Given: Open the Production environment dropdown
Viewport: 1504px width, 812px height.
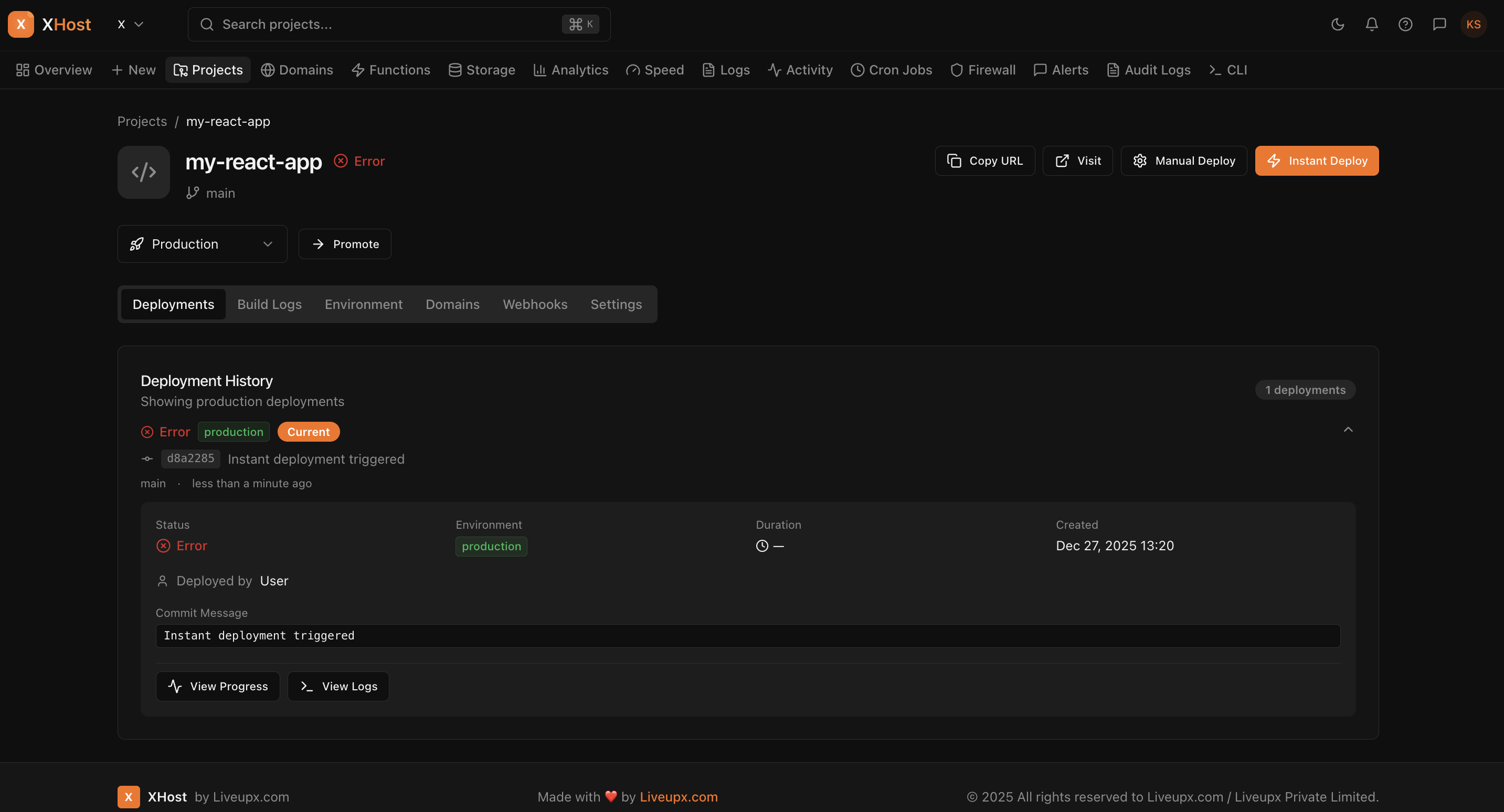Looking at the screenshot, I should (202, 244).
